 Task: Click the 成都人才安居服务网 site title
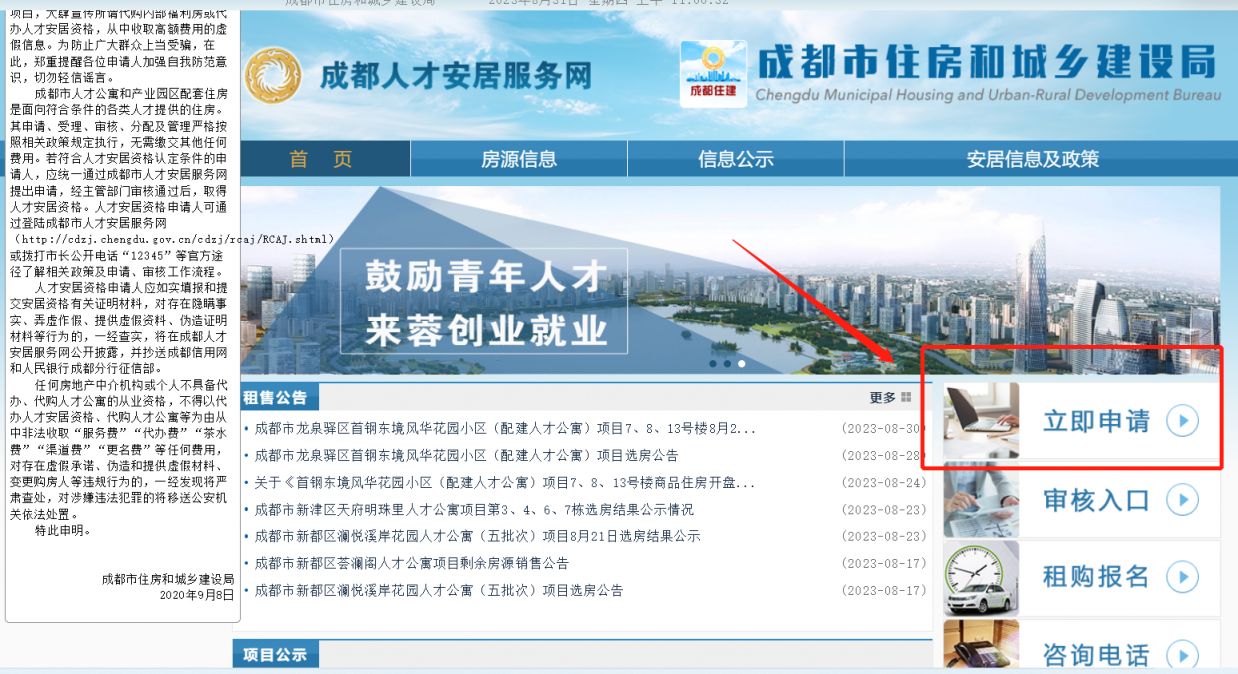[x=456, y=76]
